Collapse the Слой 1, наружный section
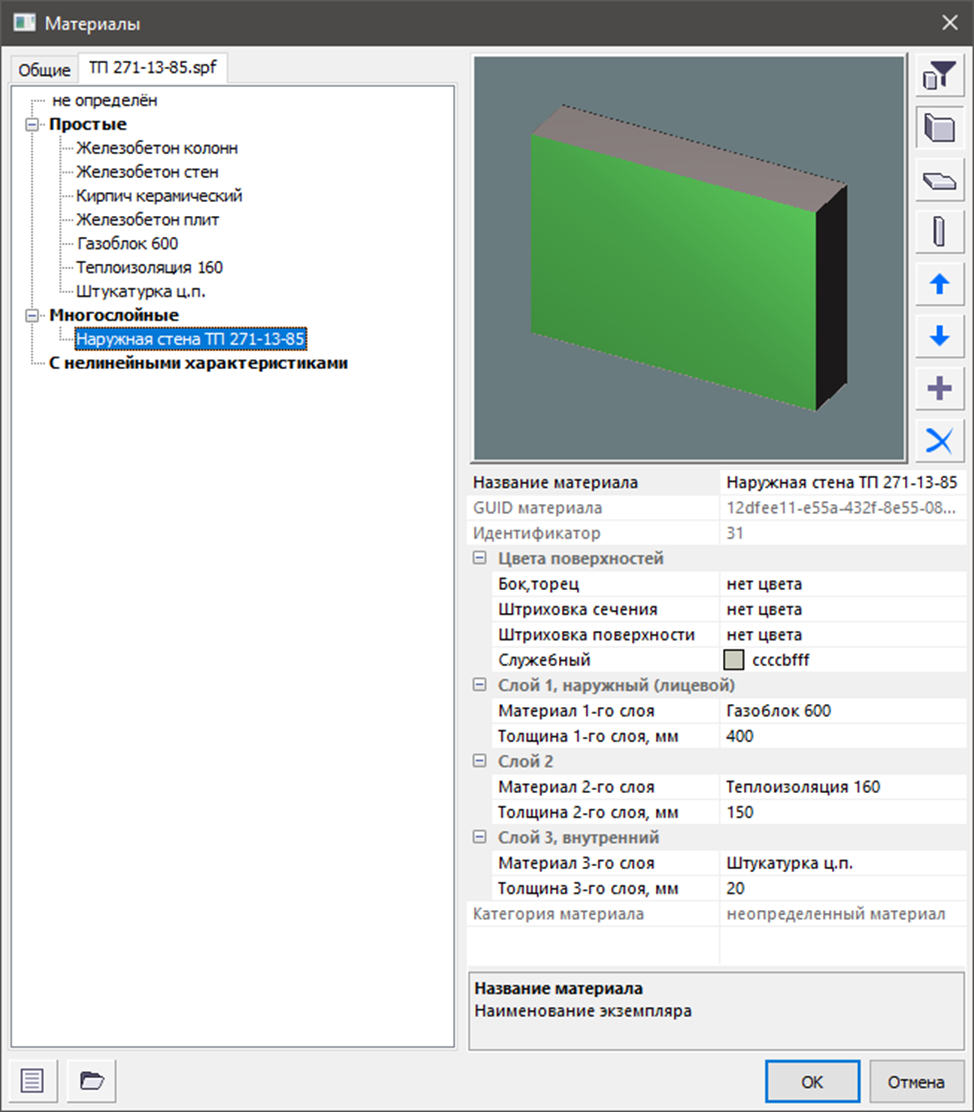 tap(480, 685)
